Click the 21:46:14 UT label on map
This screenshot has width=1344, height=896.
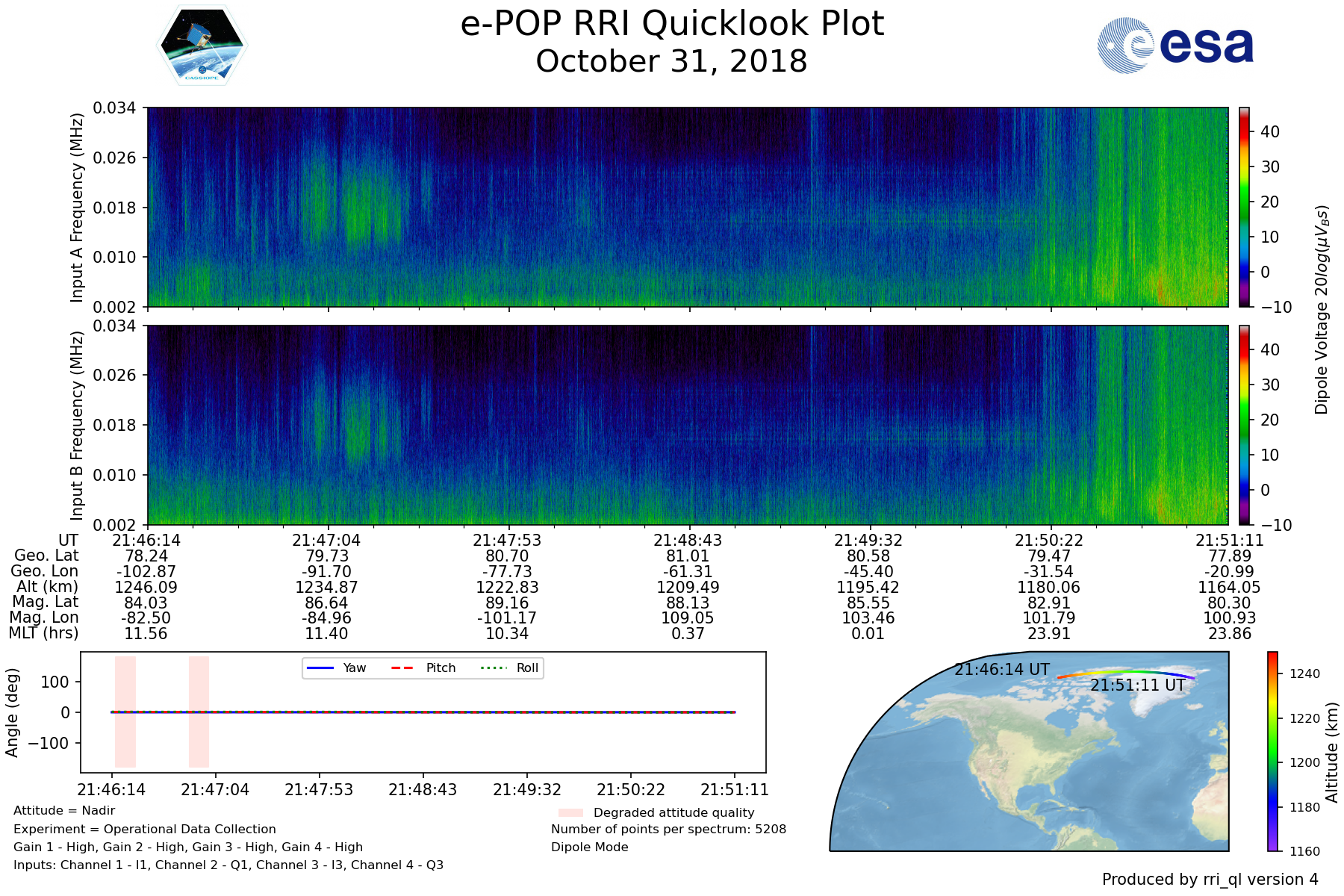(1001, 670)
